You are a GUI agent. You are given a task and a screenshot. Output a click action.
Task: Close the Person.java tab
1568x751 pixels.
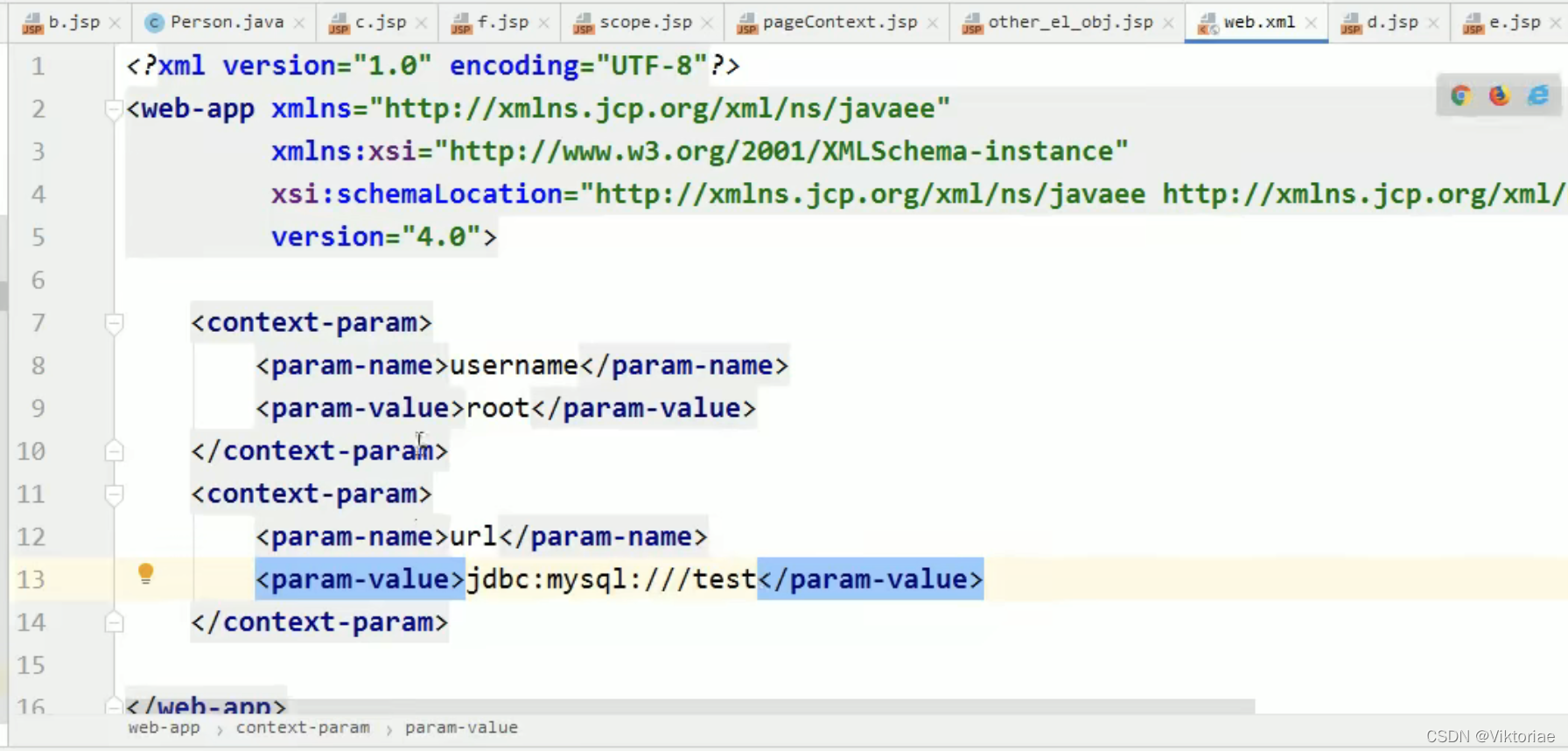click(x=299, y=24)
